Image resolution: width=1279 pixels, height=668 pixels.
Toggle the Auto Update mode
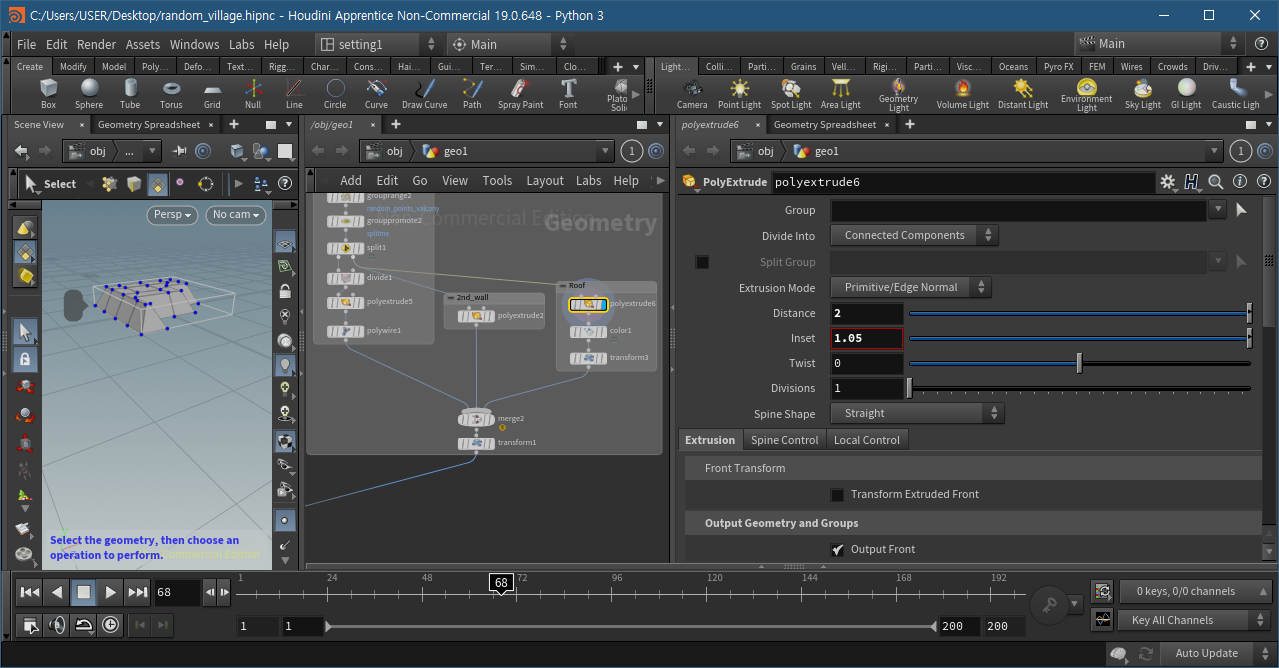pos(1206,653)
